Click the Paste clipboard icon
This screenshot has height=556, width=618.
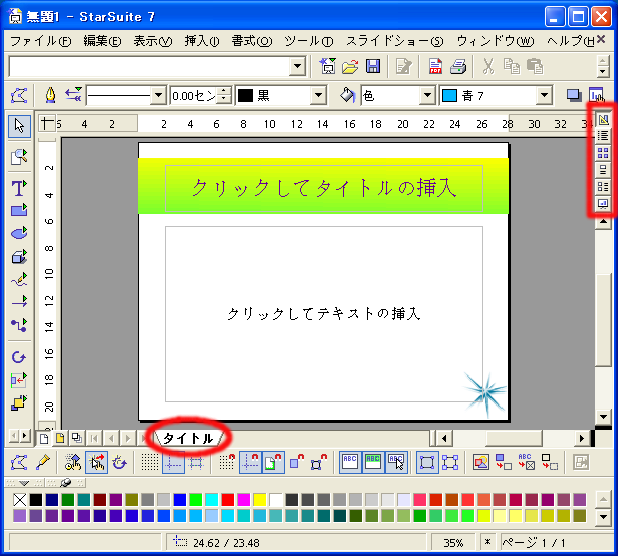[x=535, y=66]
